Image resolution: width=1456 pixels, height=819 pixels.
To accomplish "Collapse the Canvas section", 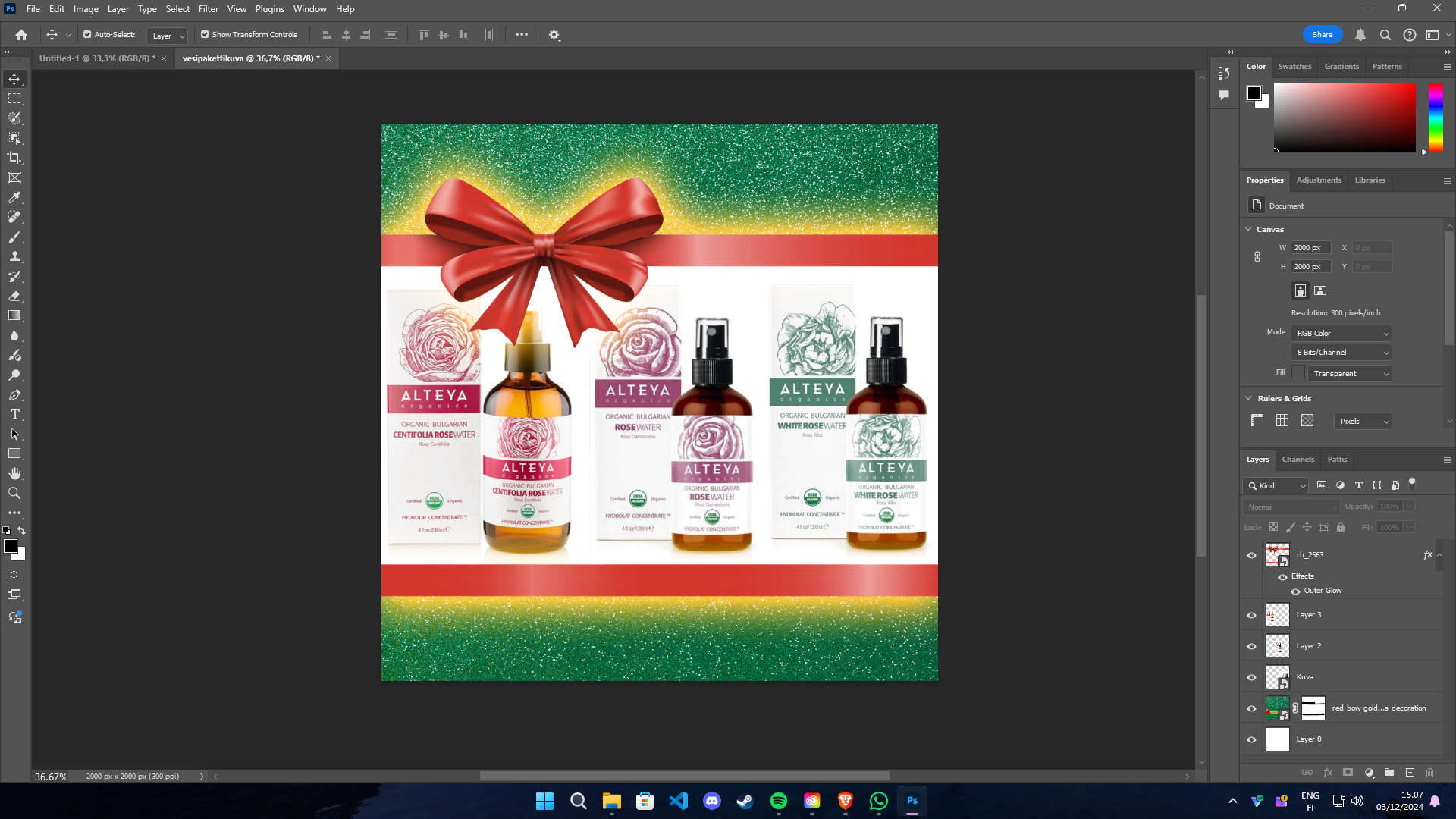I will [1249, 229].
